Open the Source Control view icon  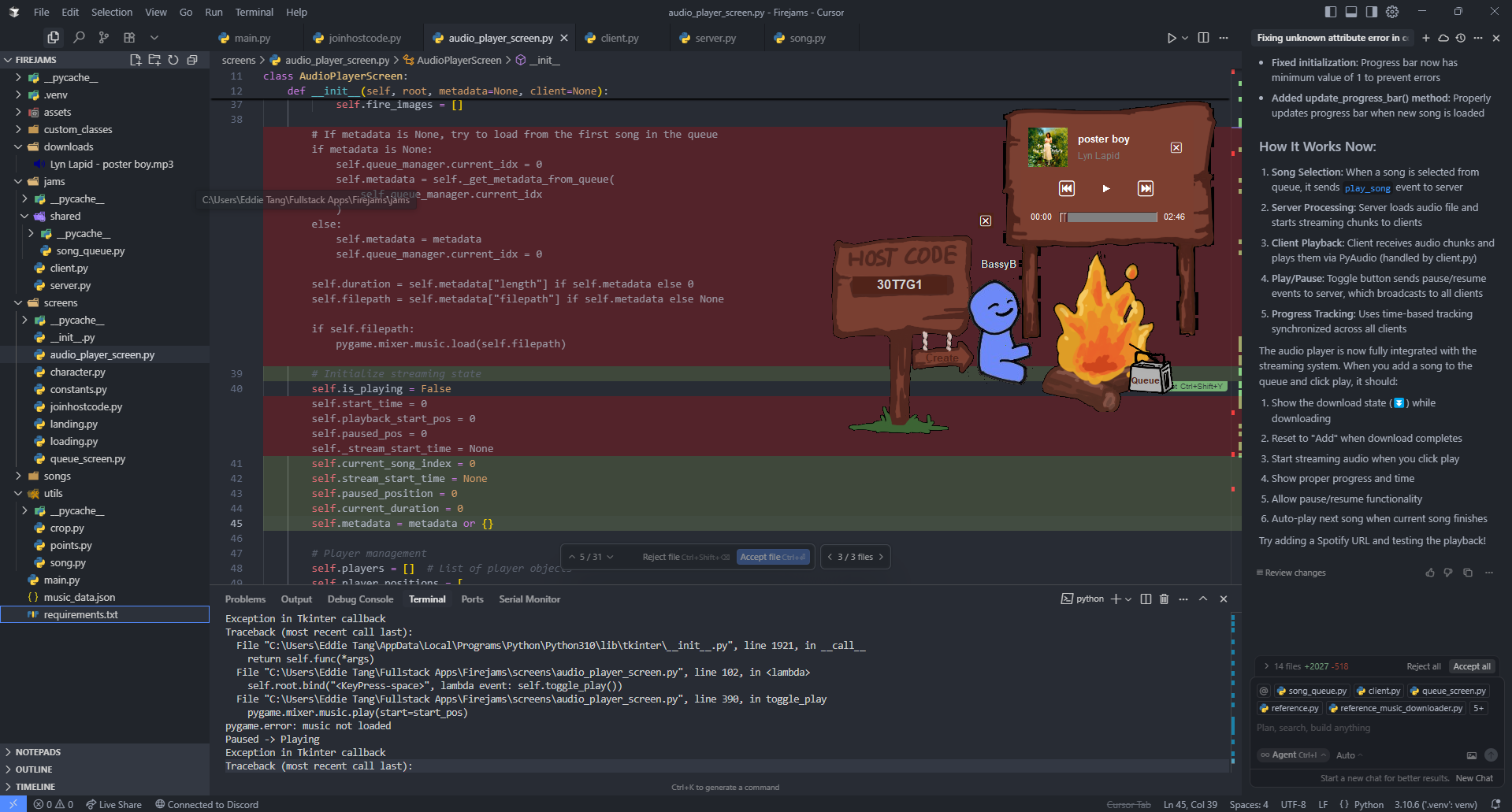coord(104,37)
